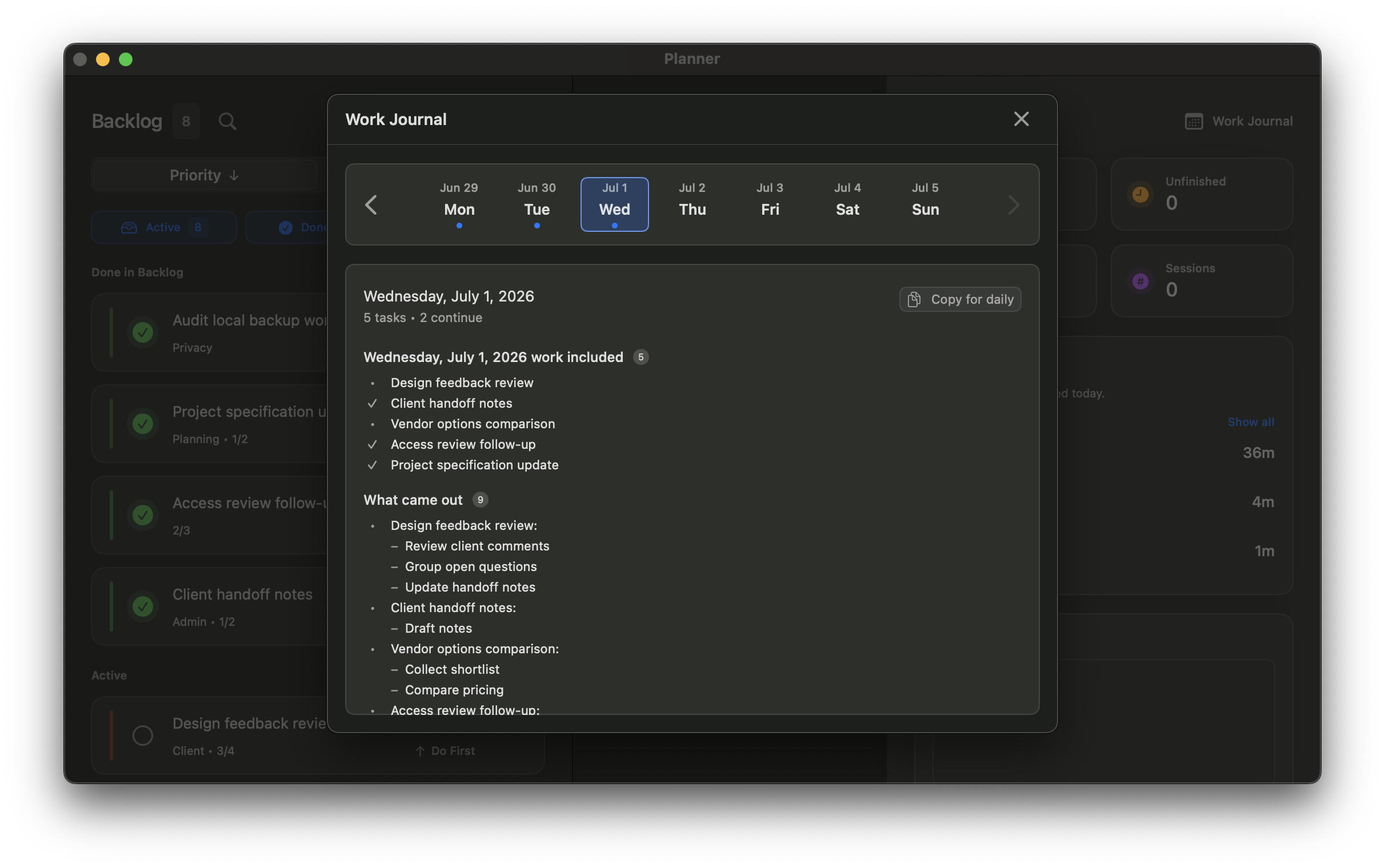
Task: Click the Unfinished clock icon
Action: click(1140, 194)
